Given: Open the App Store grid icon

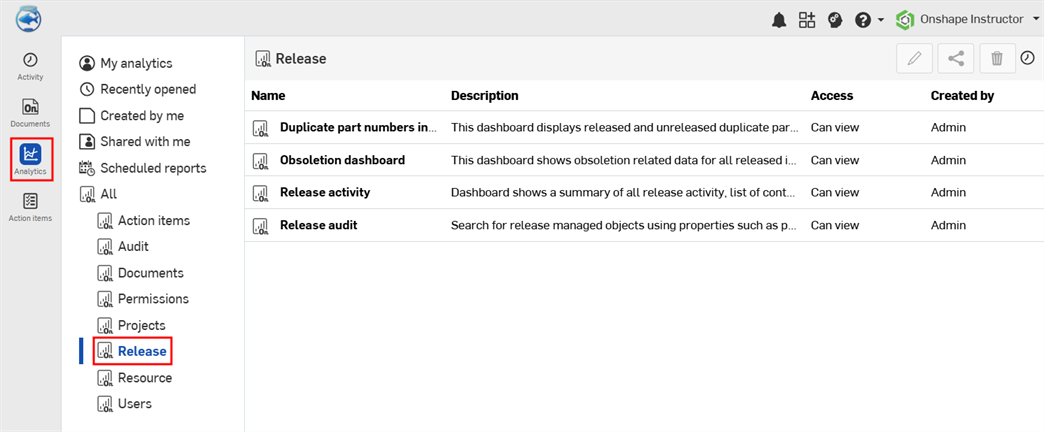Looking at the screenshot, I should click(807, 20).
